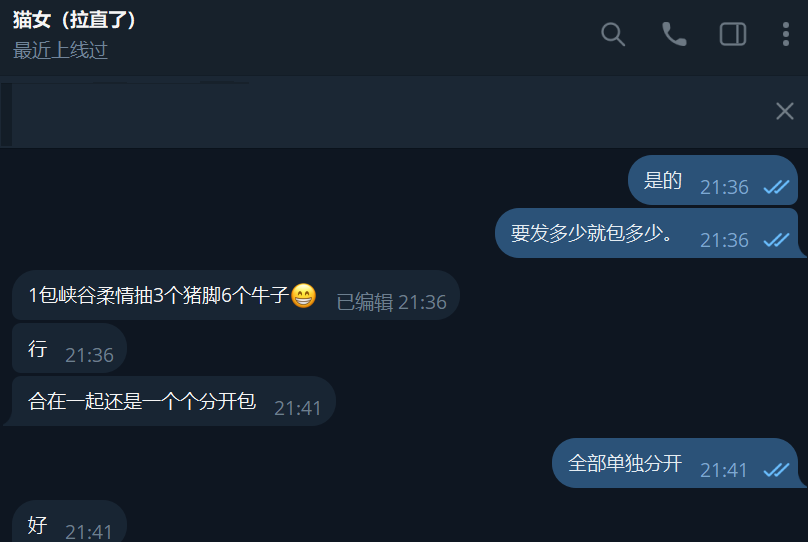Click the 最近上线过 status text
This screenshot has height=542, width=808.
(x=60, y=50)
